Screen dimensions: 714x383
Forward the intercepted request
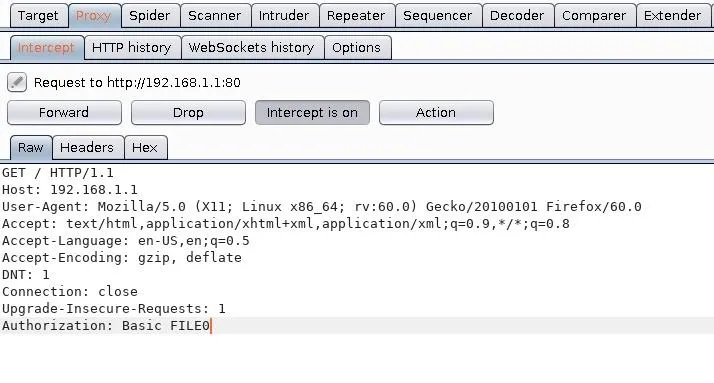click(x=64, y=112)
